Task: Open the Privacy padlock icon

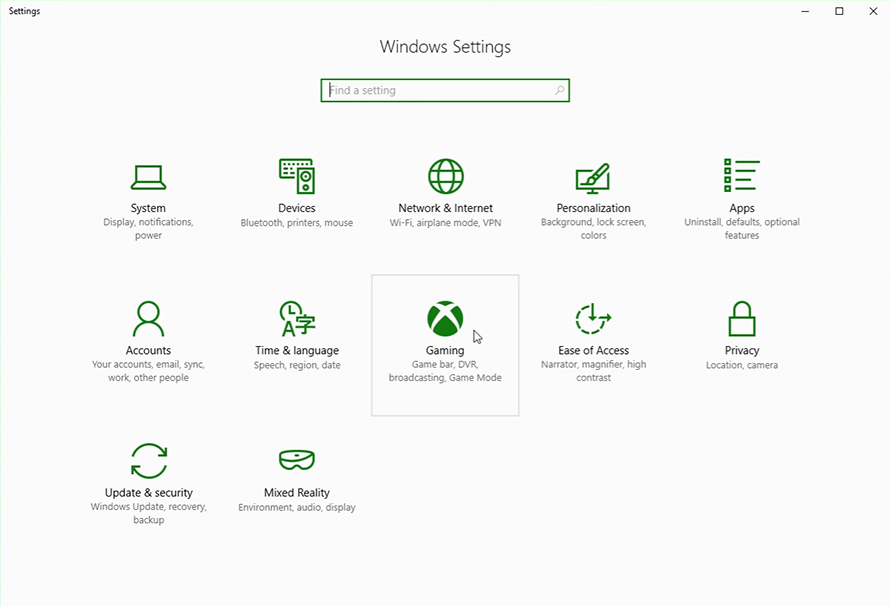Action: (742, 319)
